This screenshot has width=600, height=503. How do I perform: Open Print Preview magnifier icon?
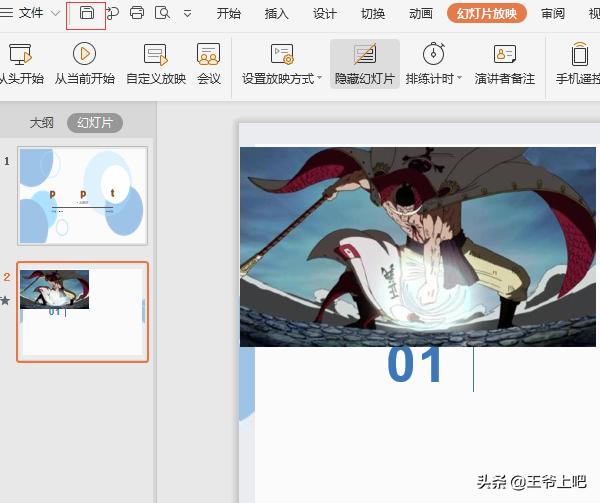[x=161, y=14]
